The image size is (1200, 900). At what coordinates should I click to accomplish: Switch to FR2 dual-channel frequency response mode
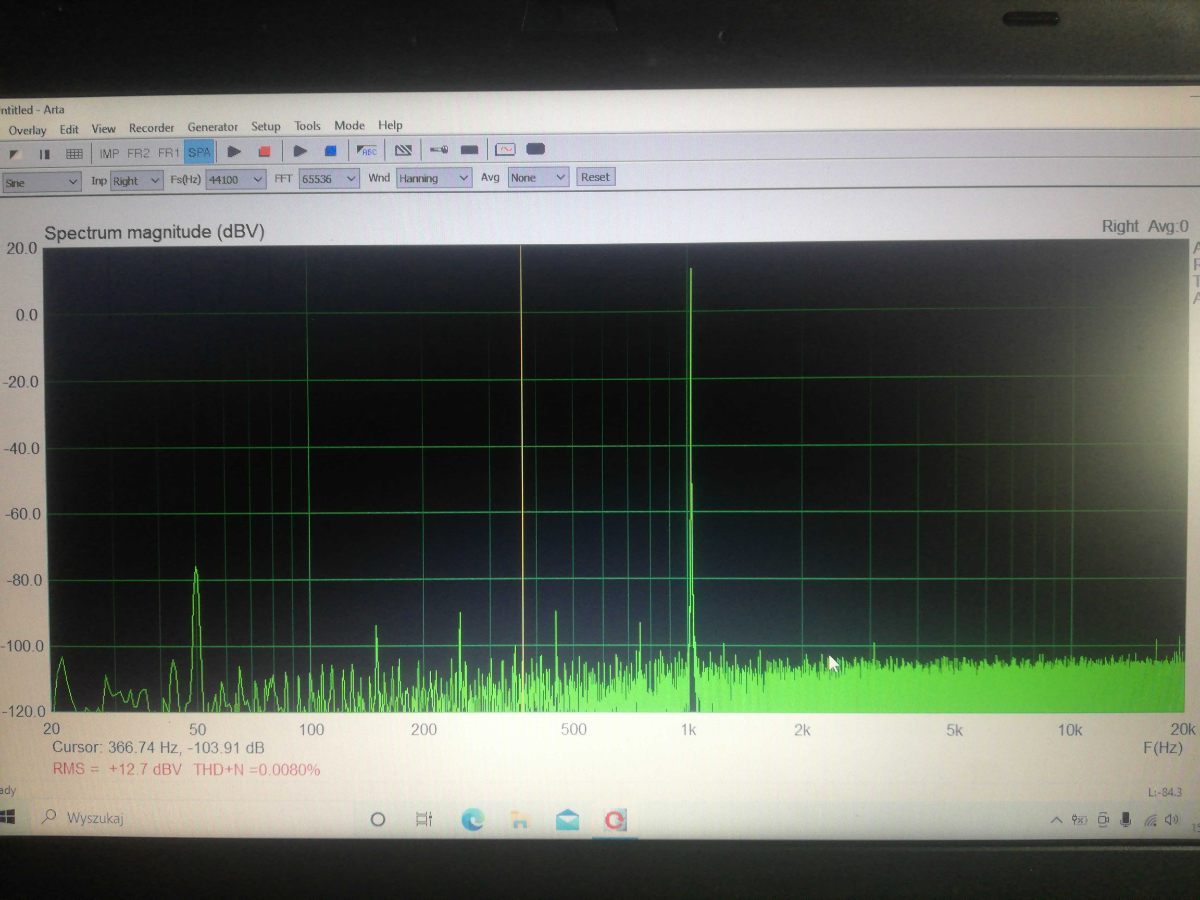click(x=139, y=153)
